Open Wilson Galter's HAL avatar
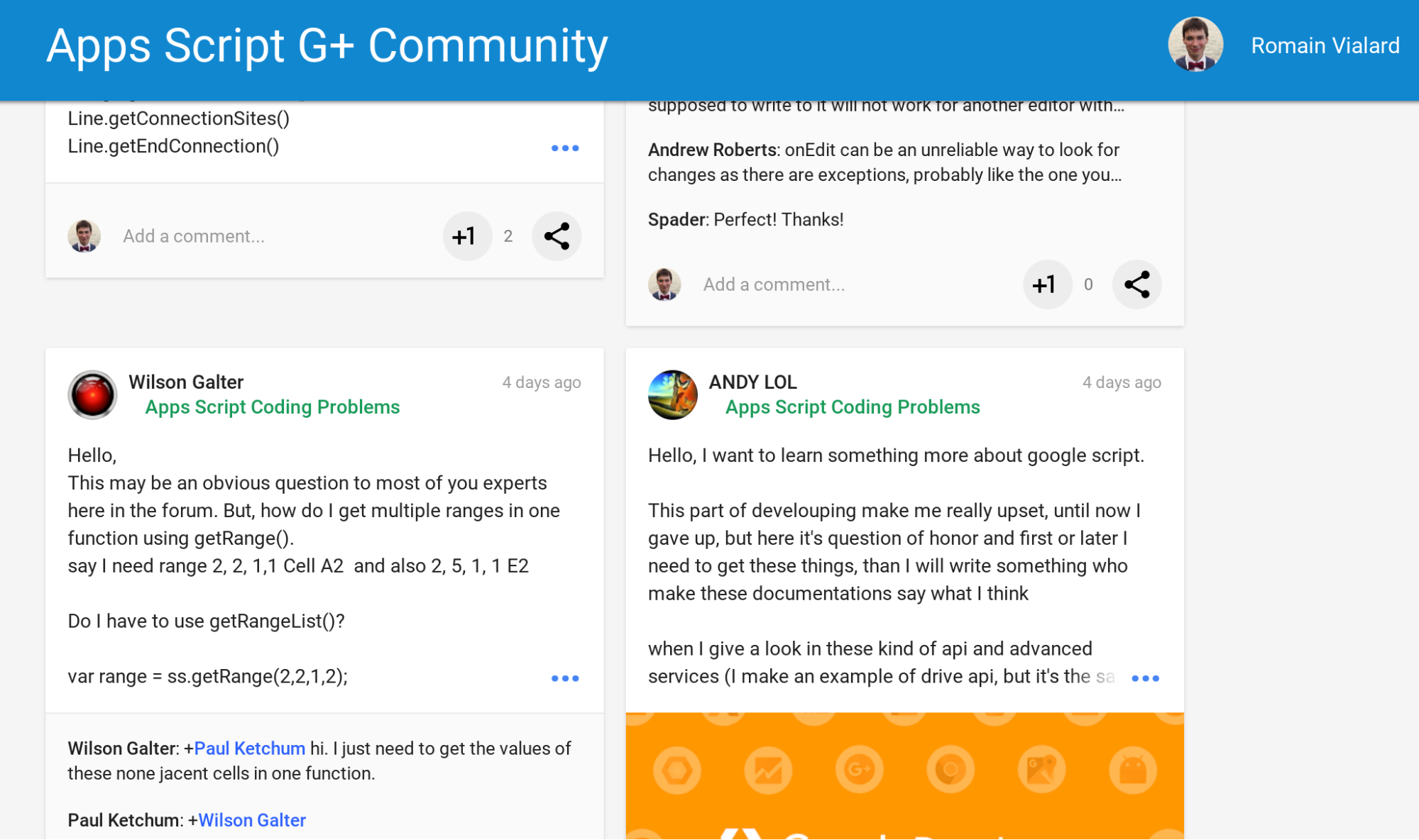1419x840 pixels. [x=92, y=394]
